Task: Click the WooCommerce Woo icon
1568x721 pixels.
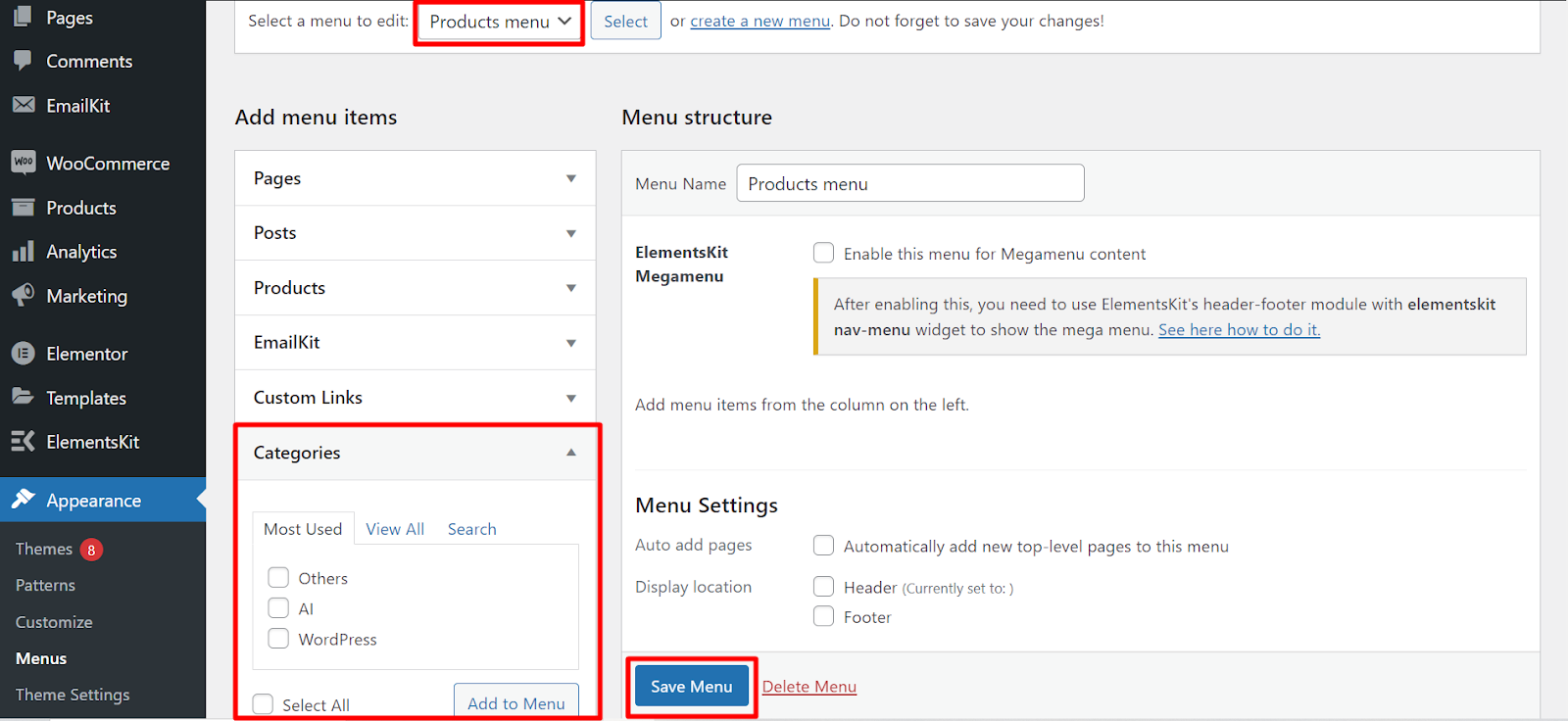Action: (24, 162)
